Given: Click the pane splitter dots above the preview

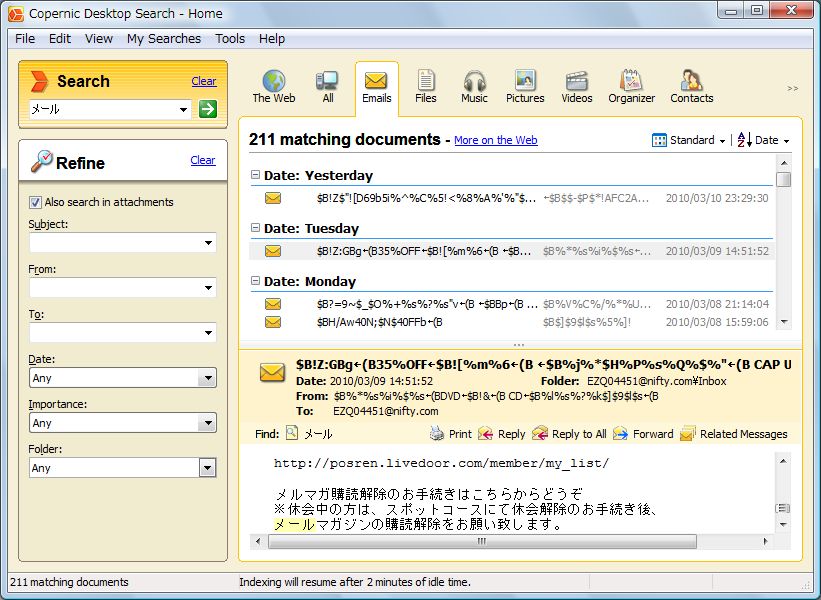Looking at the screenshot, I should point(519,345).
